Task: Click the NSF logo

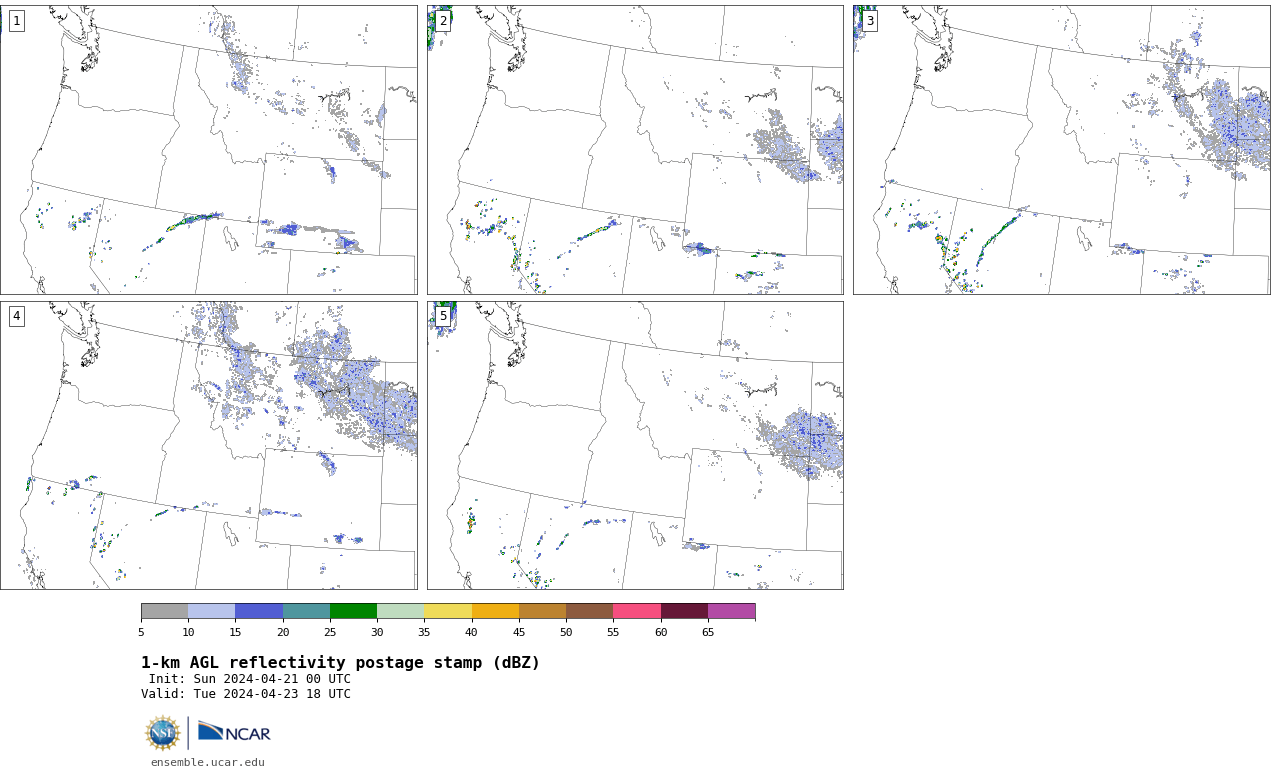Action: click(163, 733)
